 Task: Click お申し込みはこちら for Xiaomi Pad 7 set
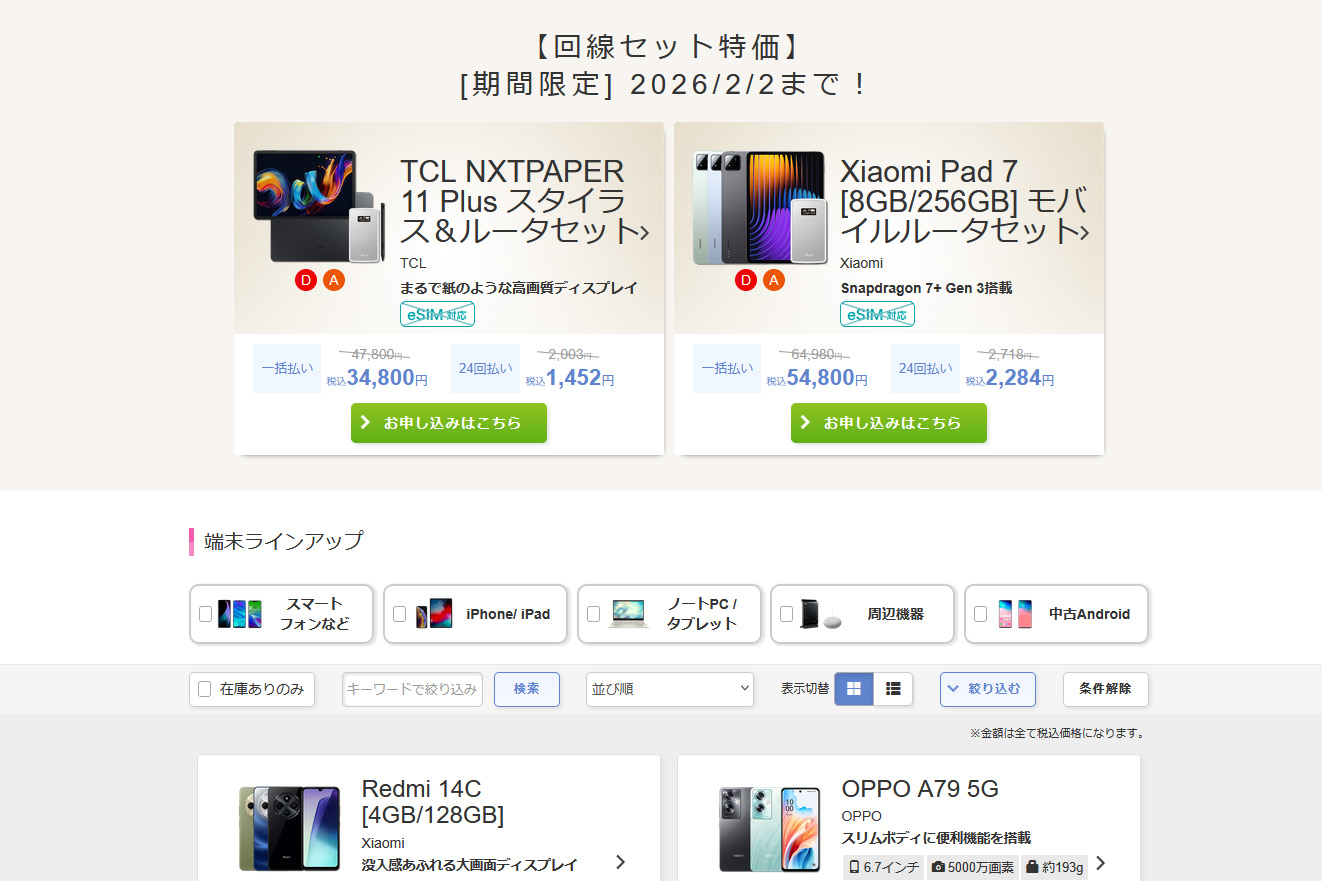(889, 423)
